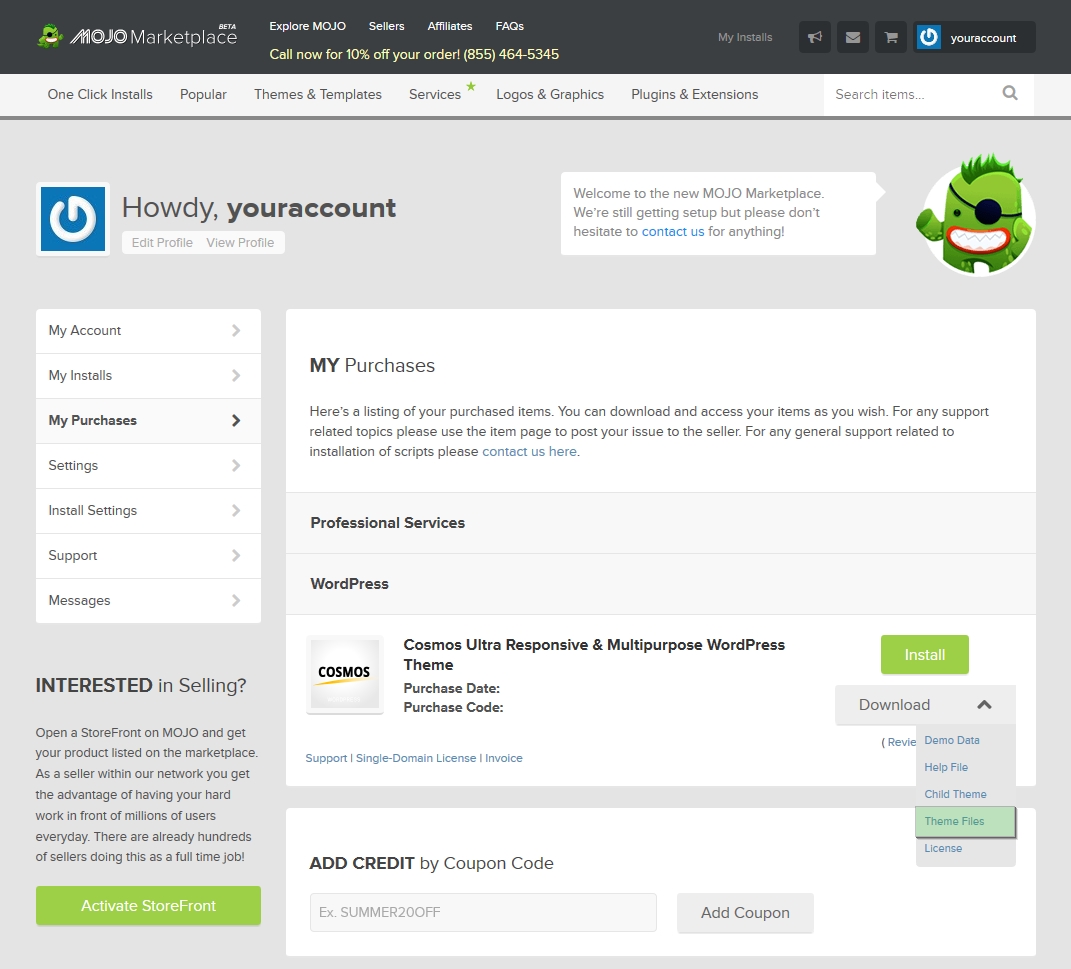Image resolution: width=1071 pixels, height=969 pixels.
Task: Open Support sidebar item
Action: click(x=148, y=556)
